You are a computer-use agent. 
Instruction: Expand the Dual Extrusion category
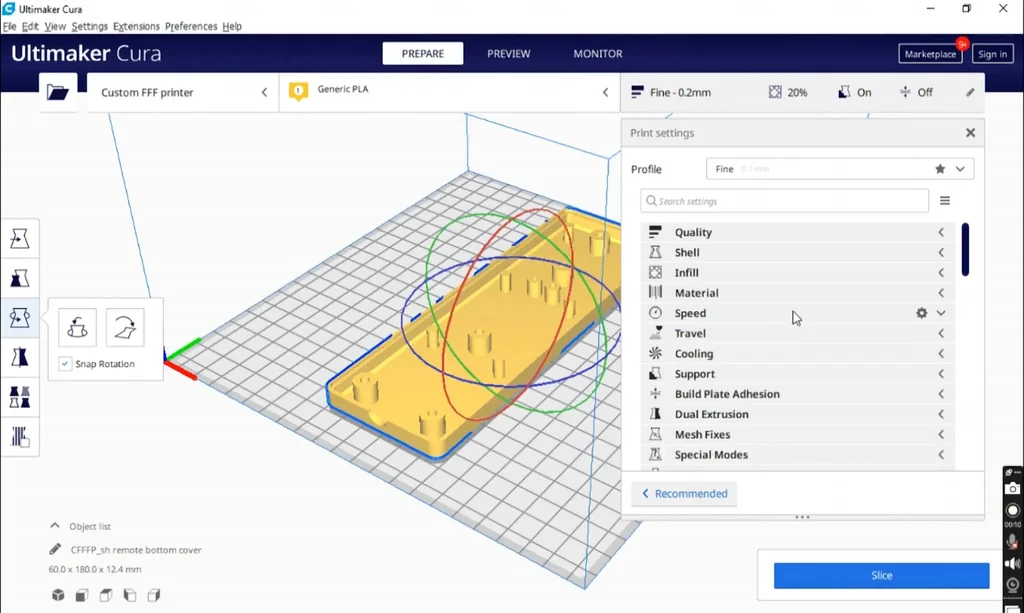pos(797,414)
